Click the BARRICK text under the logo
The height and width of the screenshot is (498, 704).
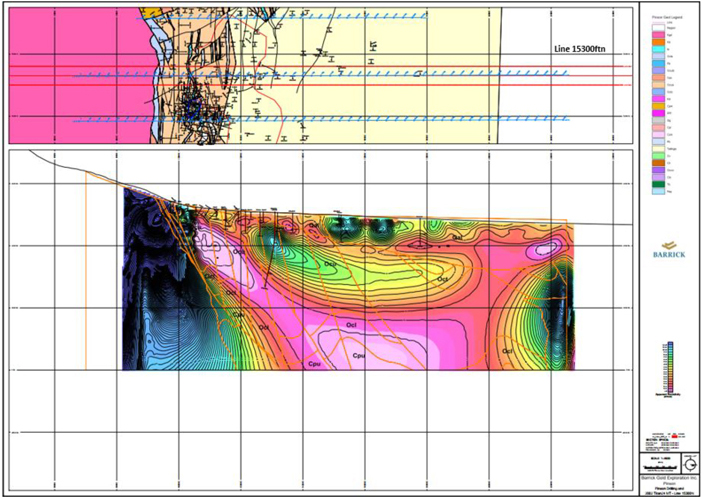coord(670,255)
